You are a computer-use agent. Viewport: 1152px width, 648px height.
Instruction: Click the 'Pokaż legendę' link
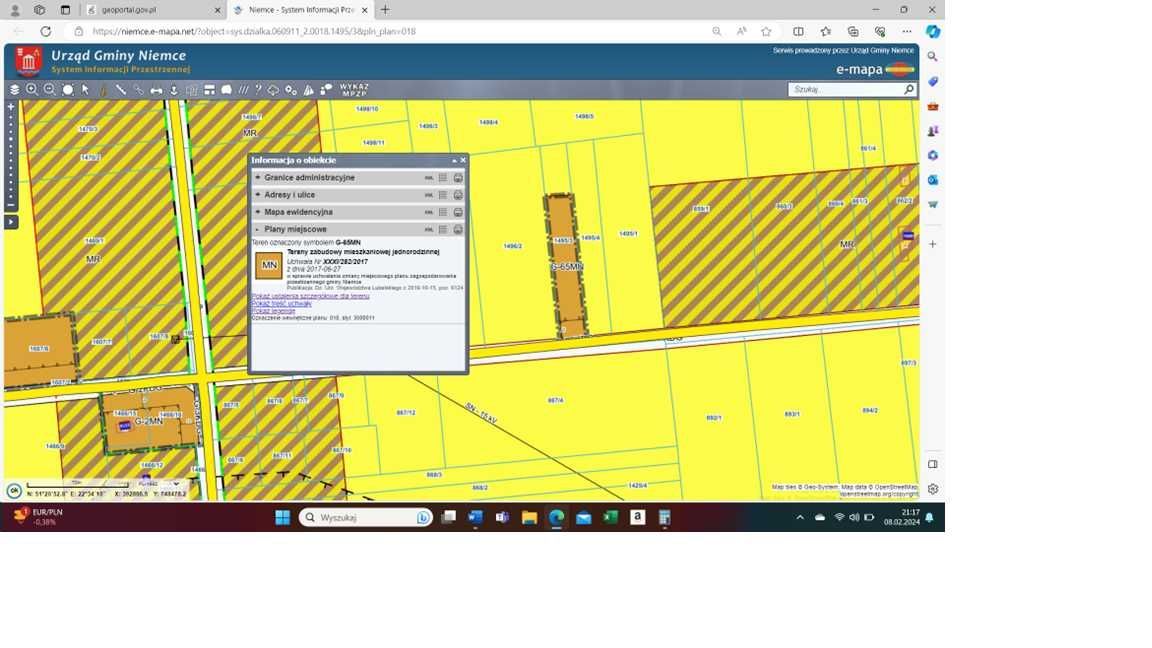point(273,311)
